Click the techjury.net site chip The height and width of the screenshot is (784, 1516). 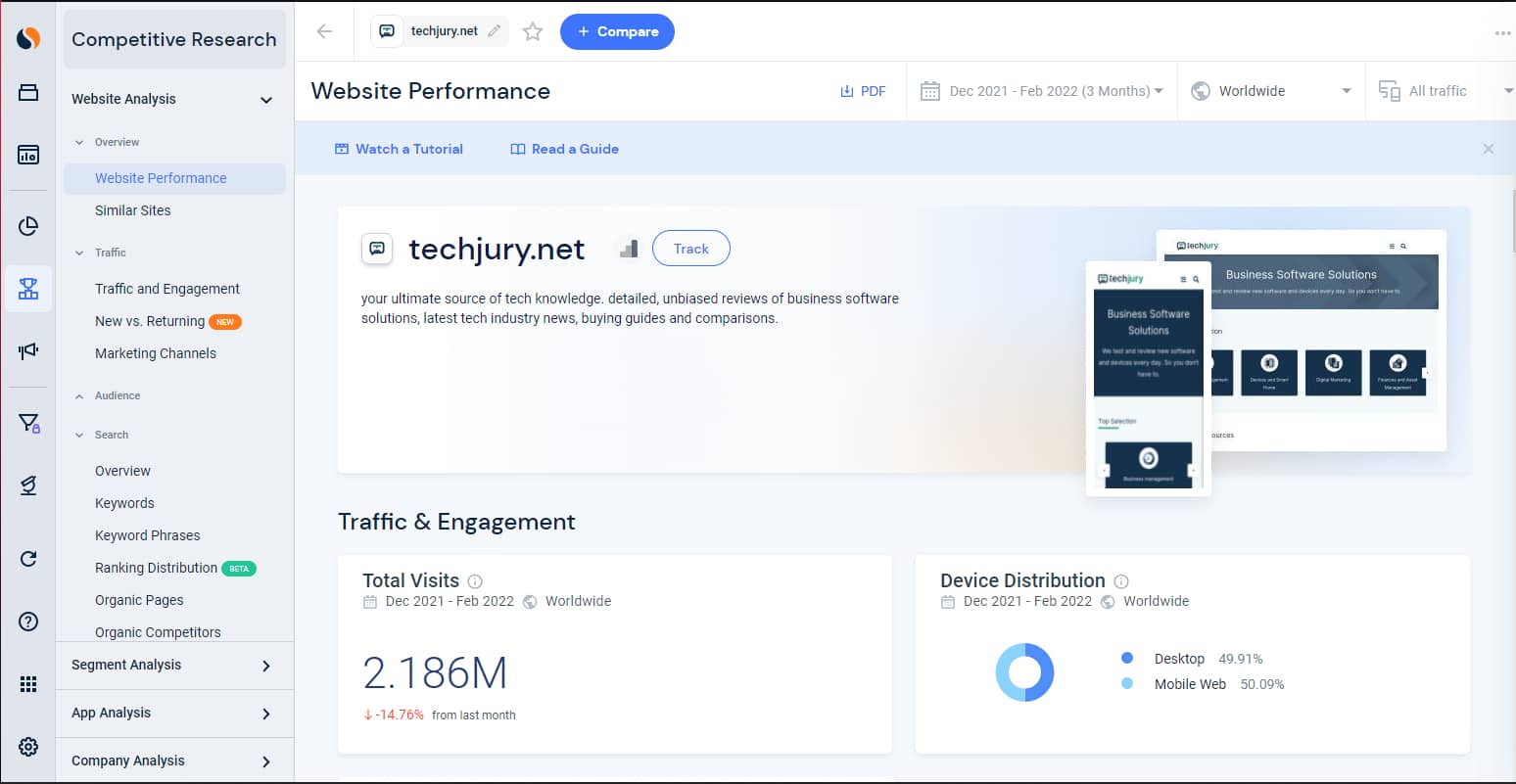coord(439,31)
